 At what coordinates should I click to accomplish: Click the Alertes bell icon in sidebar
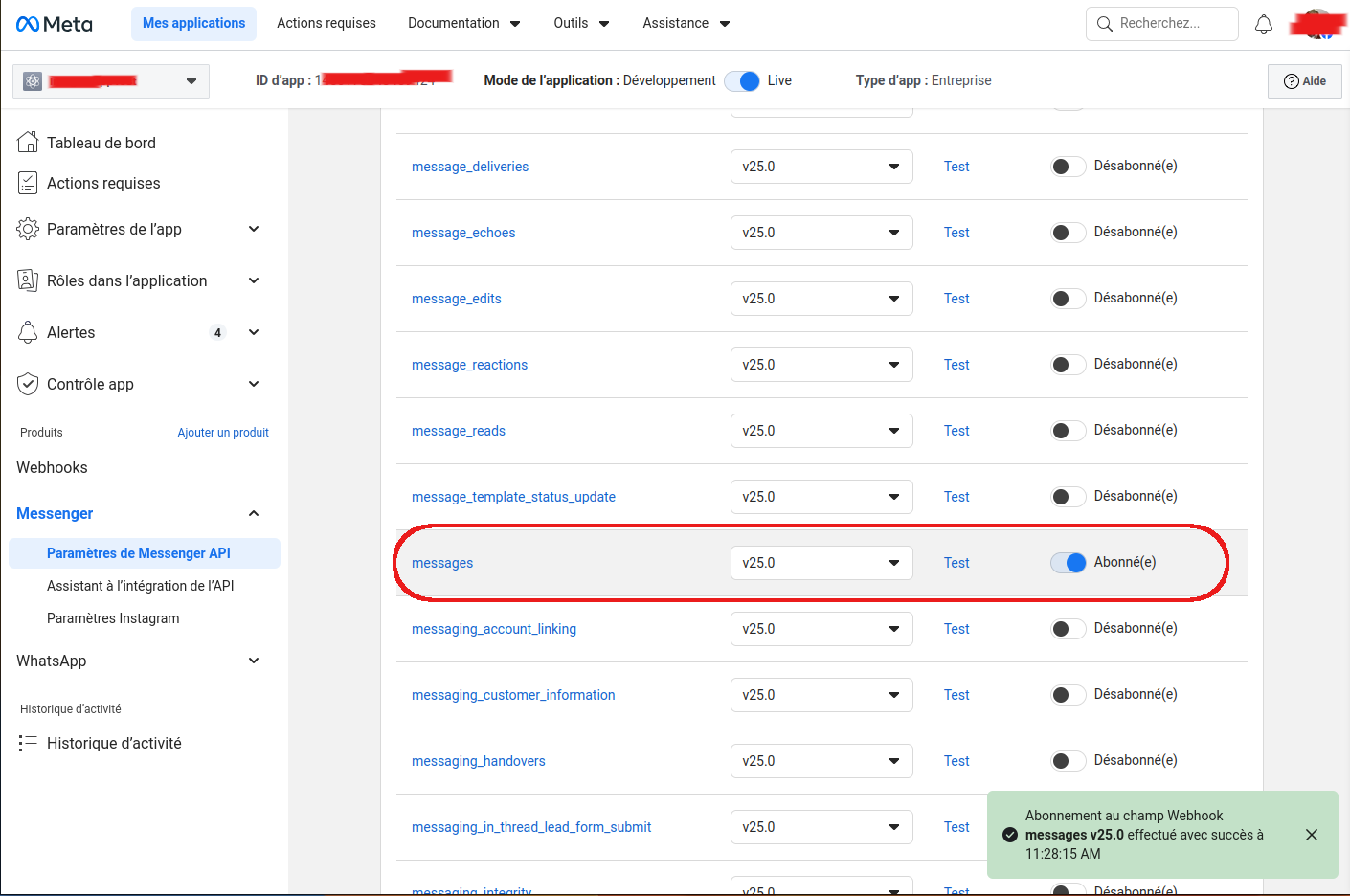[28, 332]
